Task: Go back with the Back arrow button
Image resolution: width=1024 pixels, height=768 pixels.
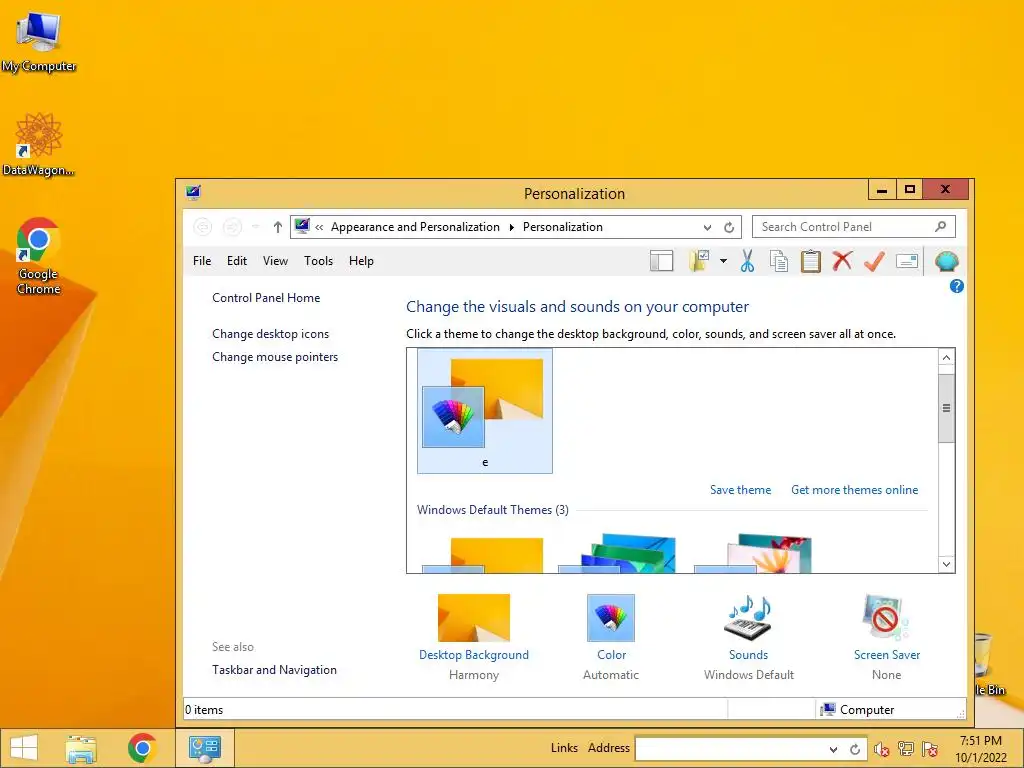Action: coord(203,227)
